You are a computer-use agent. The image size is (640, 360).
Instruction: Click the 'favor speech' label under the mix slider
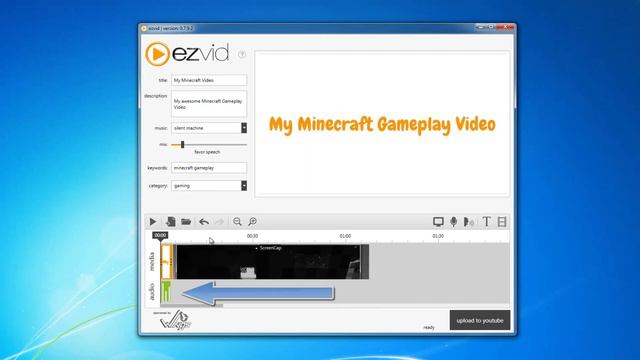click(x=207, y=152)
